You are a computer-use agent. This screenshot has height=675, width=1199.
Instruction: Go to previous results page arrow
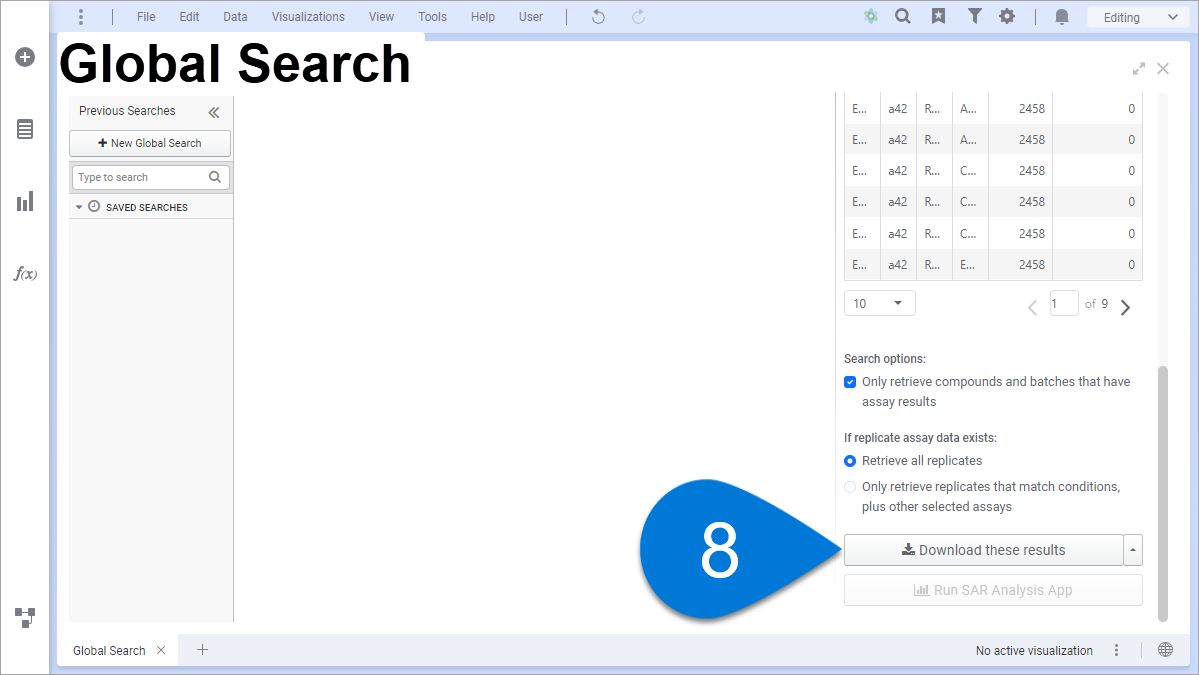point(1032,307)
